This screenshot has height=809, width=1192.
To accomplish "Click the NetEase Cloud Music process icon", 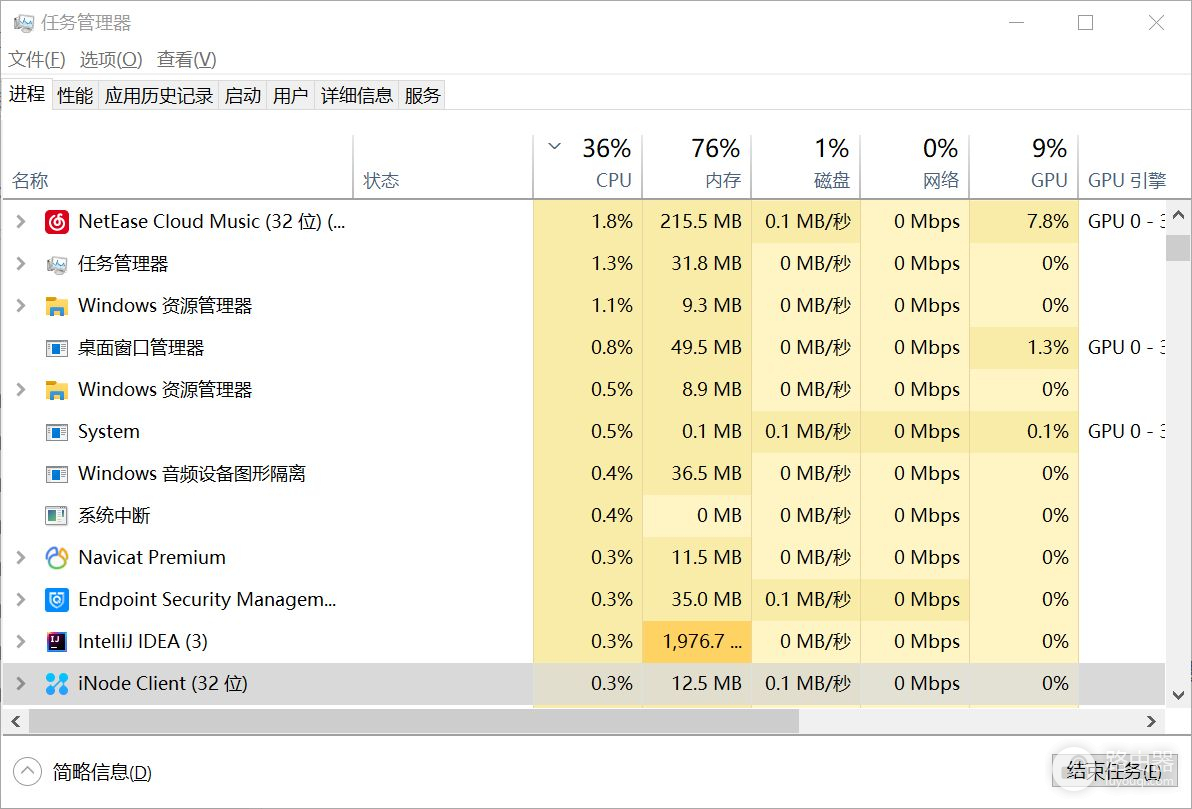I will (57, 222).
